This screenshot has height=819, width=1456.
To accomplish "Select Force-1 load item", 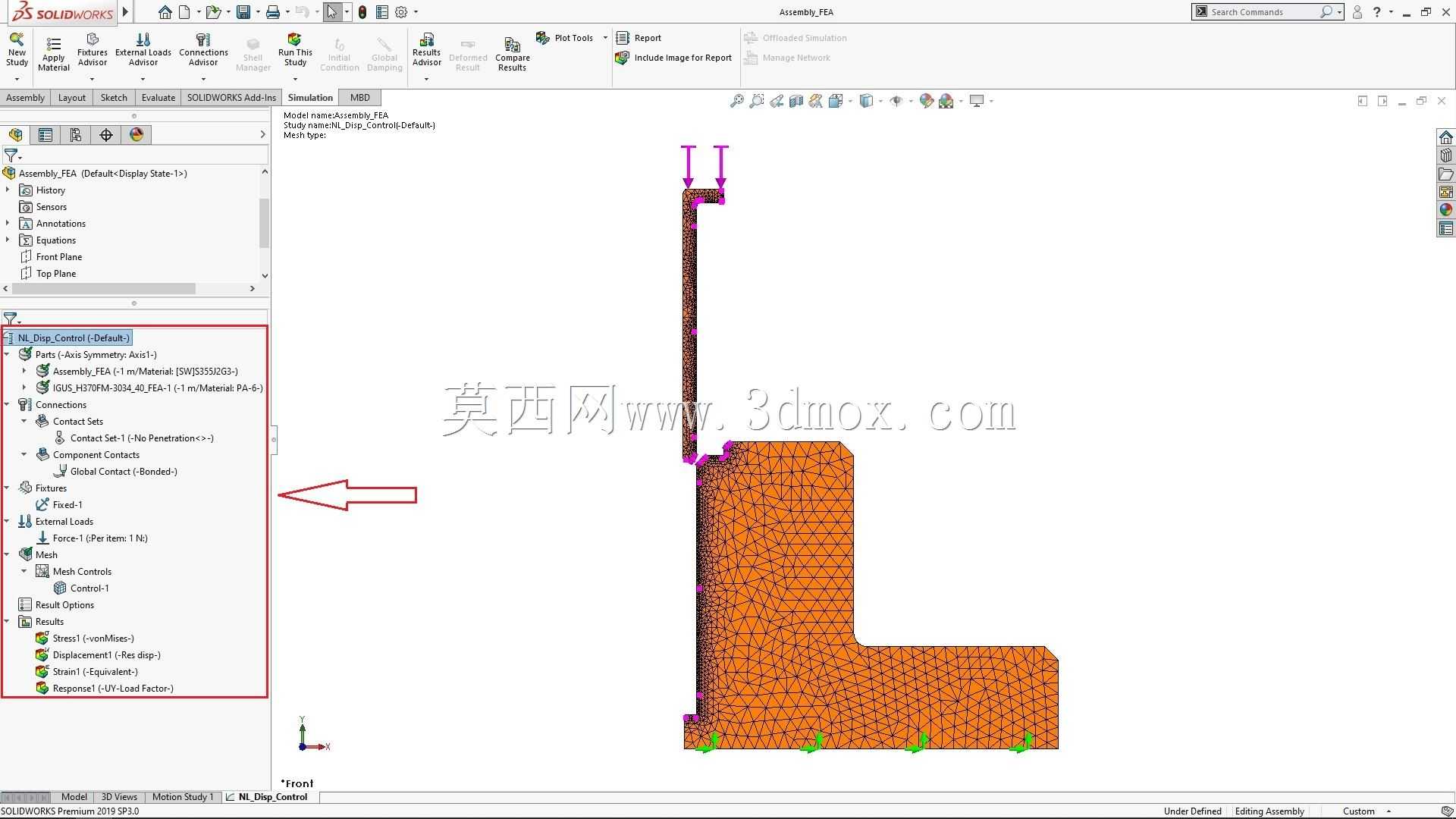I will coord(92,538).
